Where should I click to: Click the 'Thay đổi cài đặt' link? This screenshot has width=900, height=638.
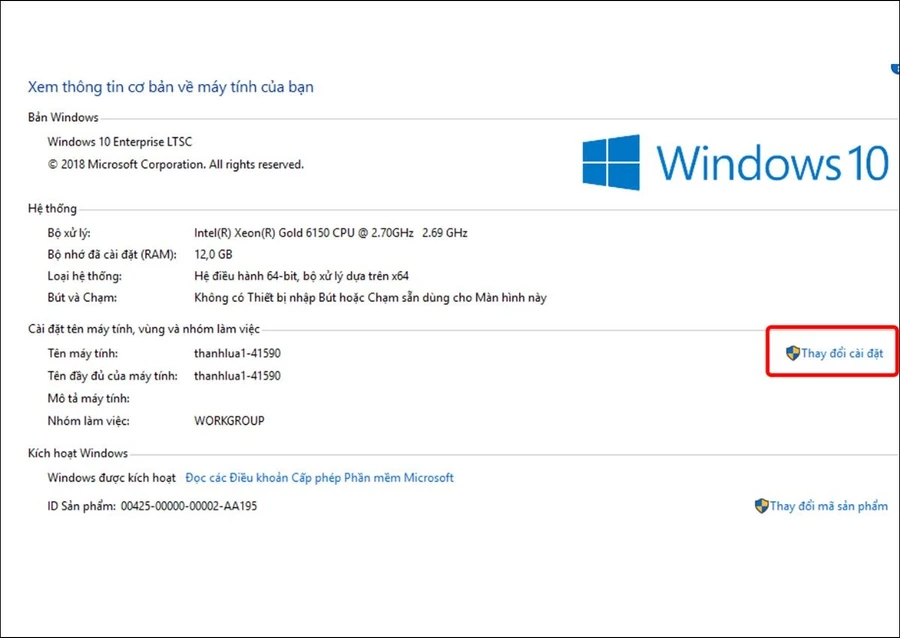841,353
